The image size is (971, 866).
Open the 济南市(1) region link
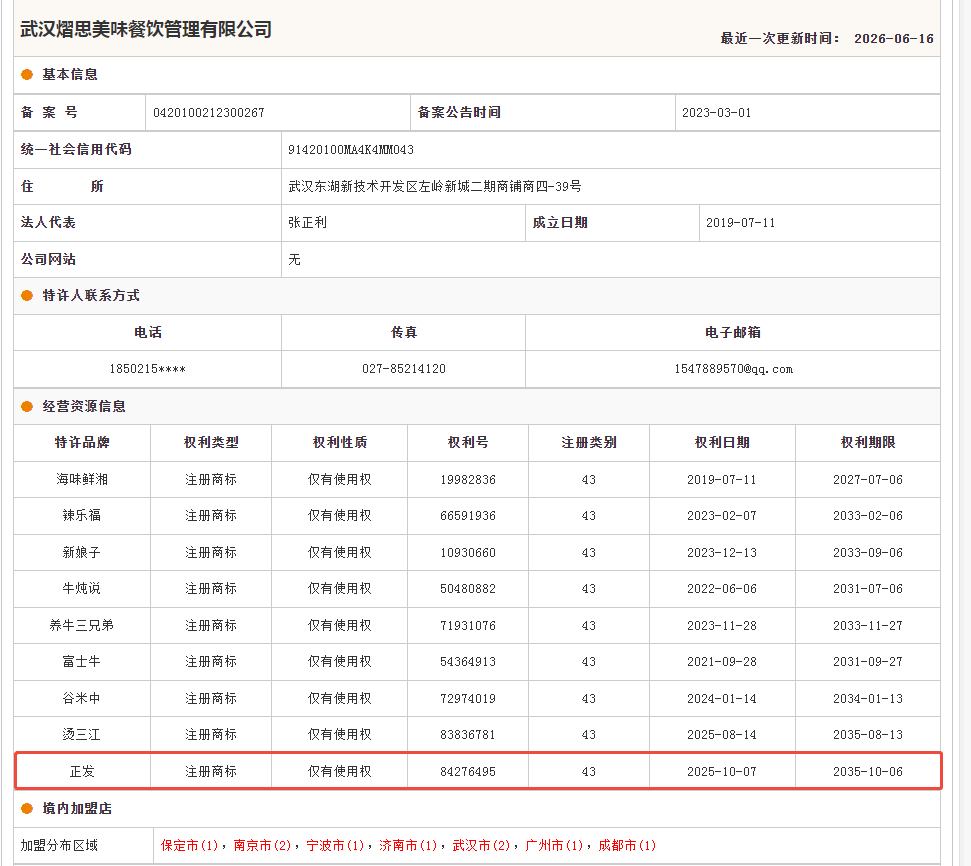click(408, 846)
